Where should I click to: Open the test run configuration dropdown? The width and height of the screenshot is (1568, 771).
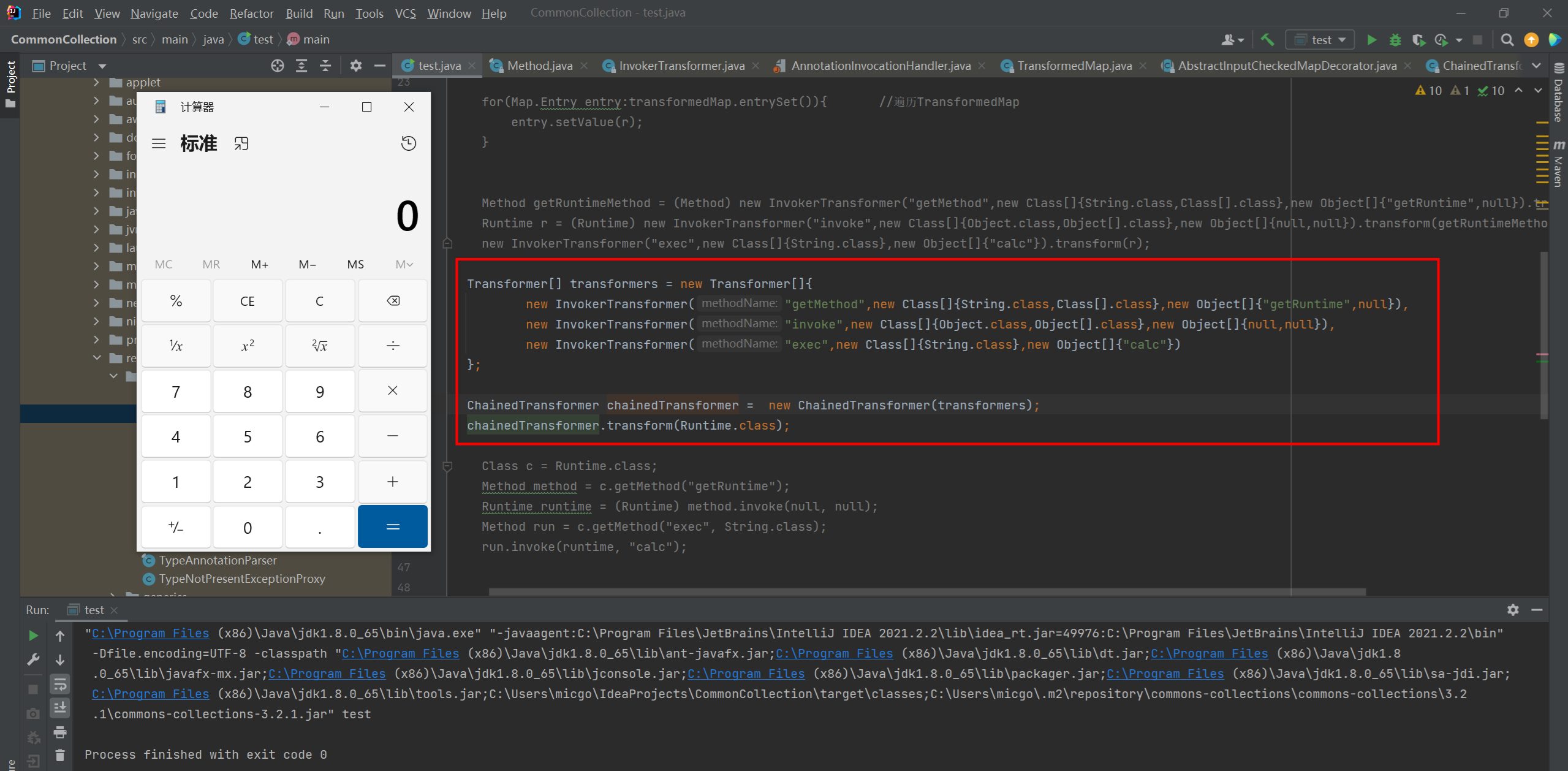pyautogui.click(x=1320, y=40)
